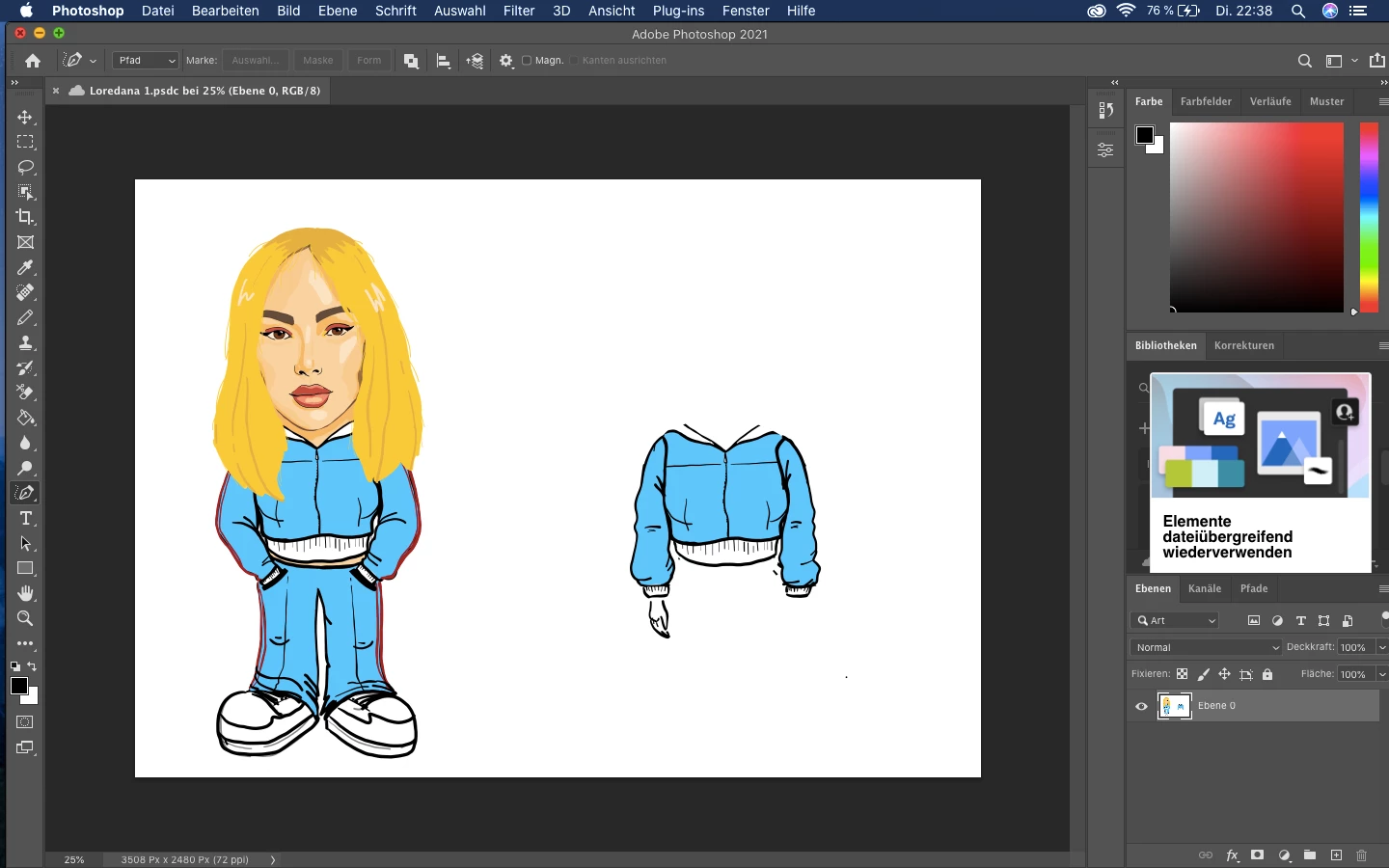1389x868 pixels.
Task: Click the foreground color swatch in toolbar
Action: click(x=18, y=686)
